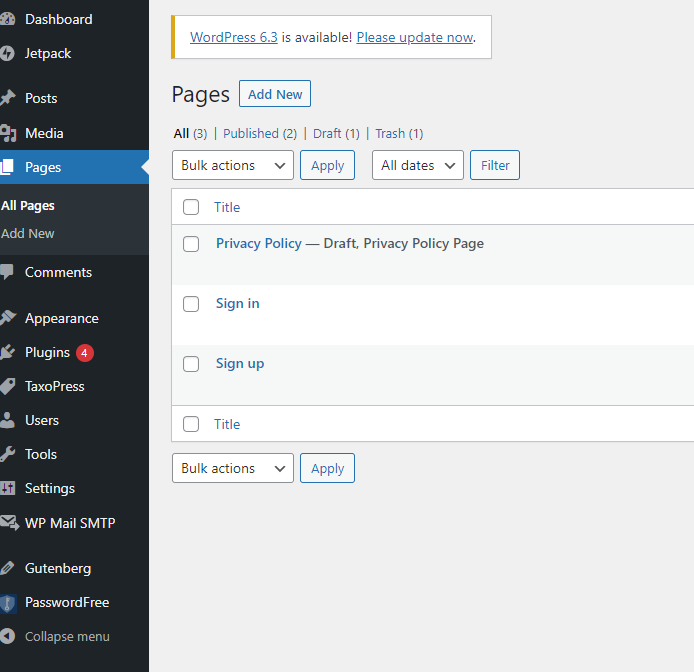The width and height of the screenshot is (694, 672).
Task: Click the Appearance paintbrush icon
Action: point(8,318)
